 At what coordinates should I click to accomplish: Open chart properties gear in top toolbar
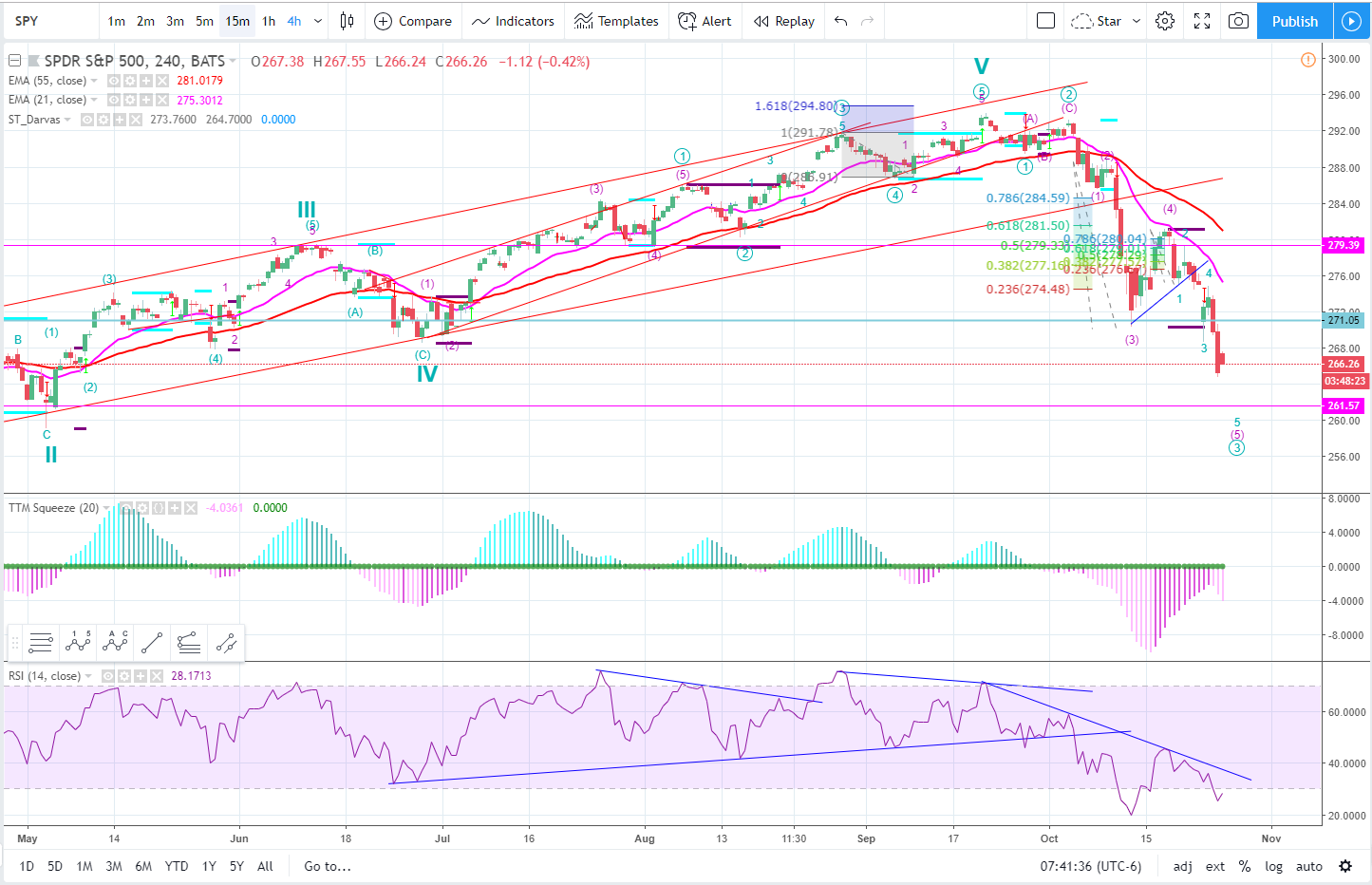(1165, 21)
